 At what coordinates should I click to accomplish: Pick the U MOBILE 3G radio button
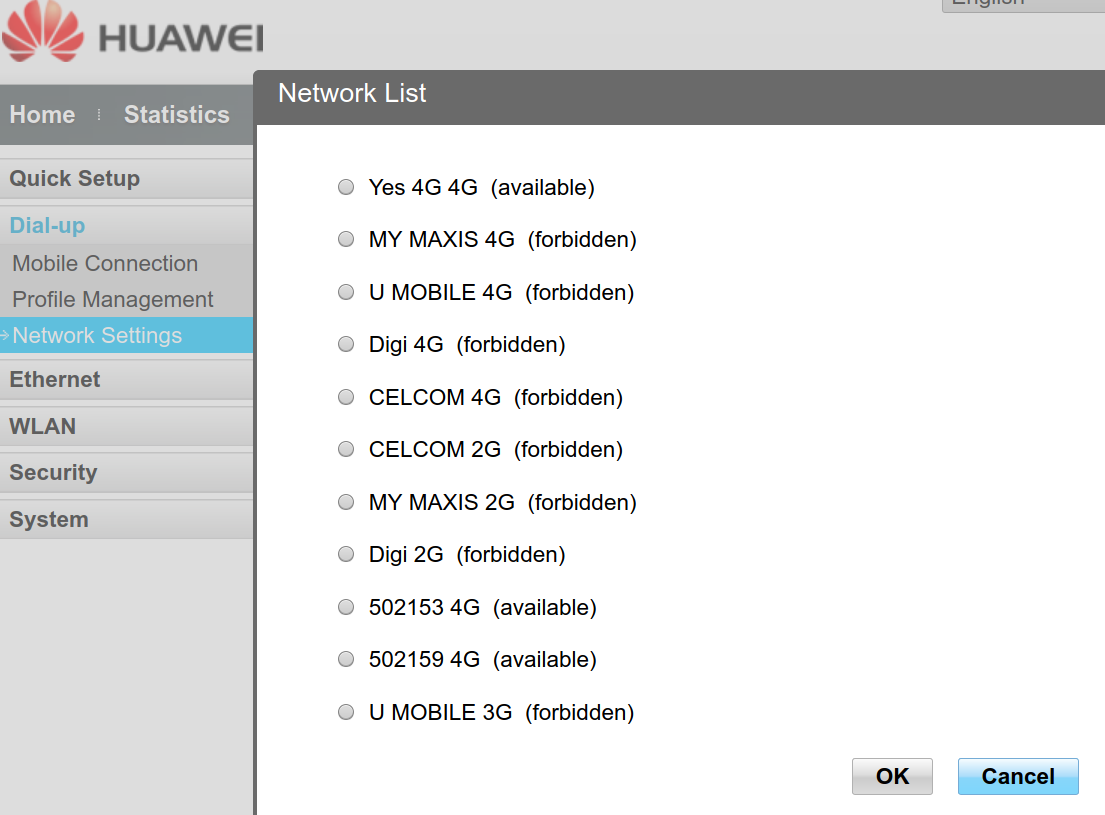(x=346, y=712)
